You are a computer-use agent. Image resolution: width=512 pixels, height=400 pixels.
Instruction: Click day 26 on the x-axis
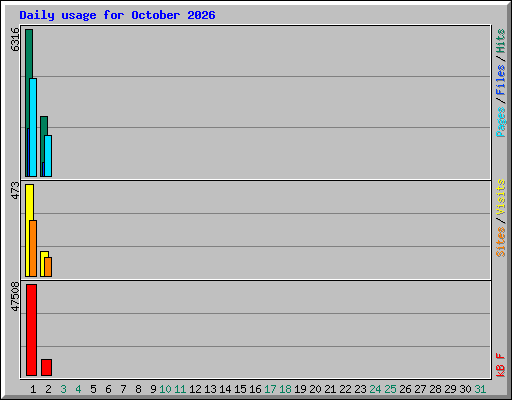click(405, 389)
